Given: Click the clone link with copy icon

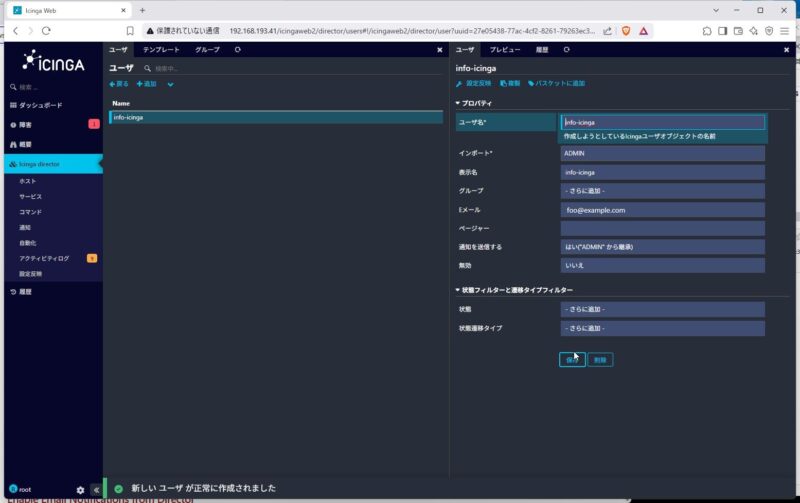Looking at the screenshot, I should pos(510,83).
